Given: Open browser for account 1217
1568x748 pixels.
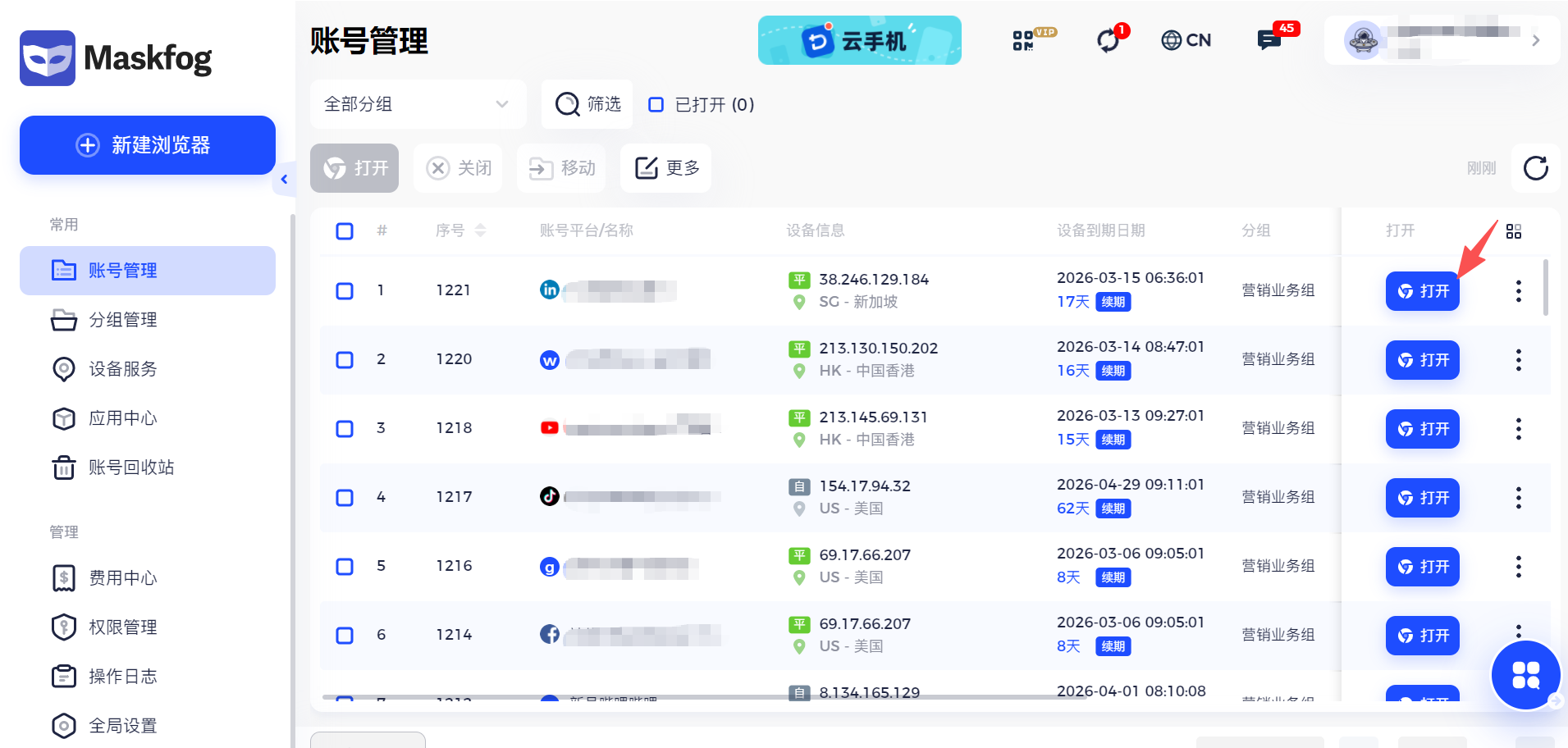Looking at the screenshot, I should click(x=1423, y=498).
